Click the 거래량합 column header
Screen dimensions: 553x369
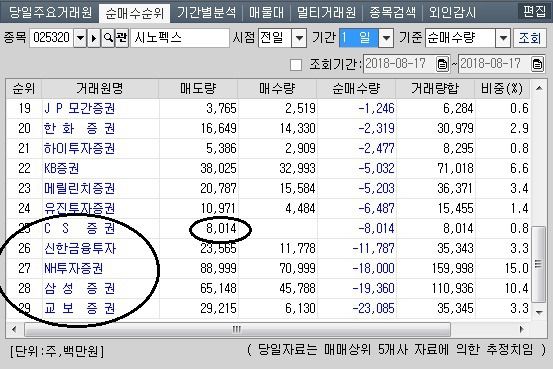435,89
